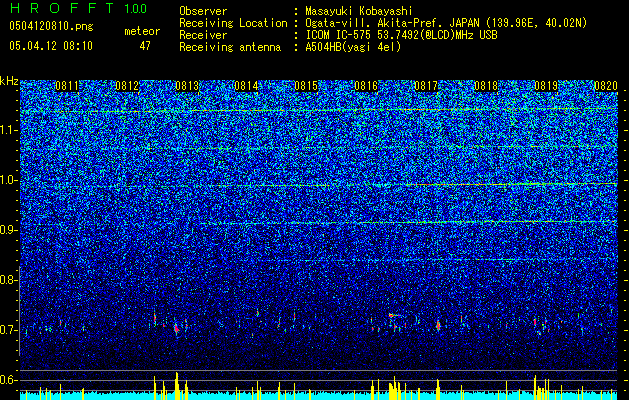Click the Receiving antenna label

(x=230, y=47)
